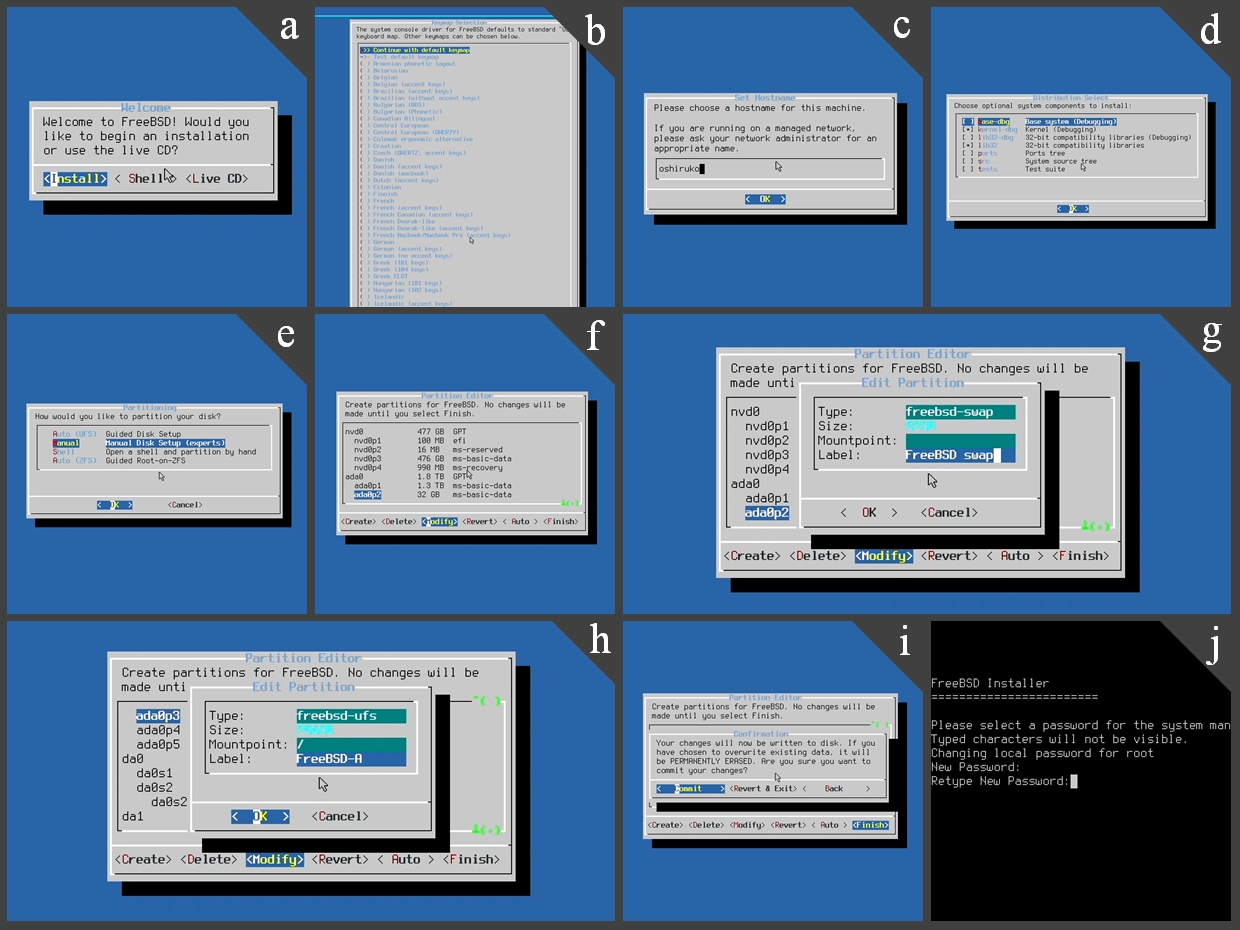This screenshot has height=930, width=1240.
Task: Click the hostname field containing 'oshiruko'
Action: [x=769, y=169]
